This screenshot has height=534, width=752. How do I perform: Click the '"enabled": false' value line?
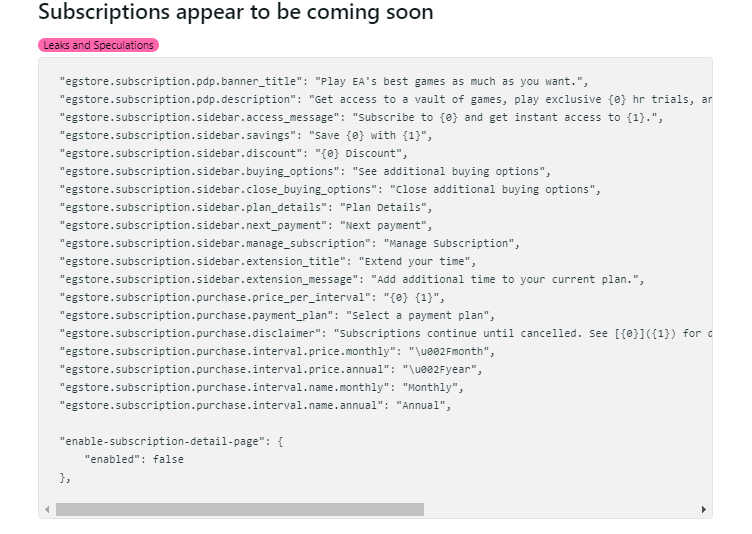[x=134, y=459]
